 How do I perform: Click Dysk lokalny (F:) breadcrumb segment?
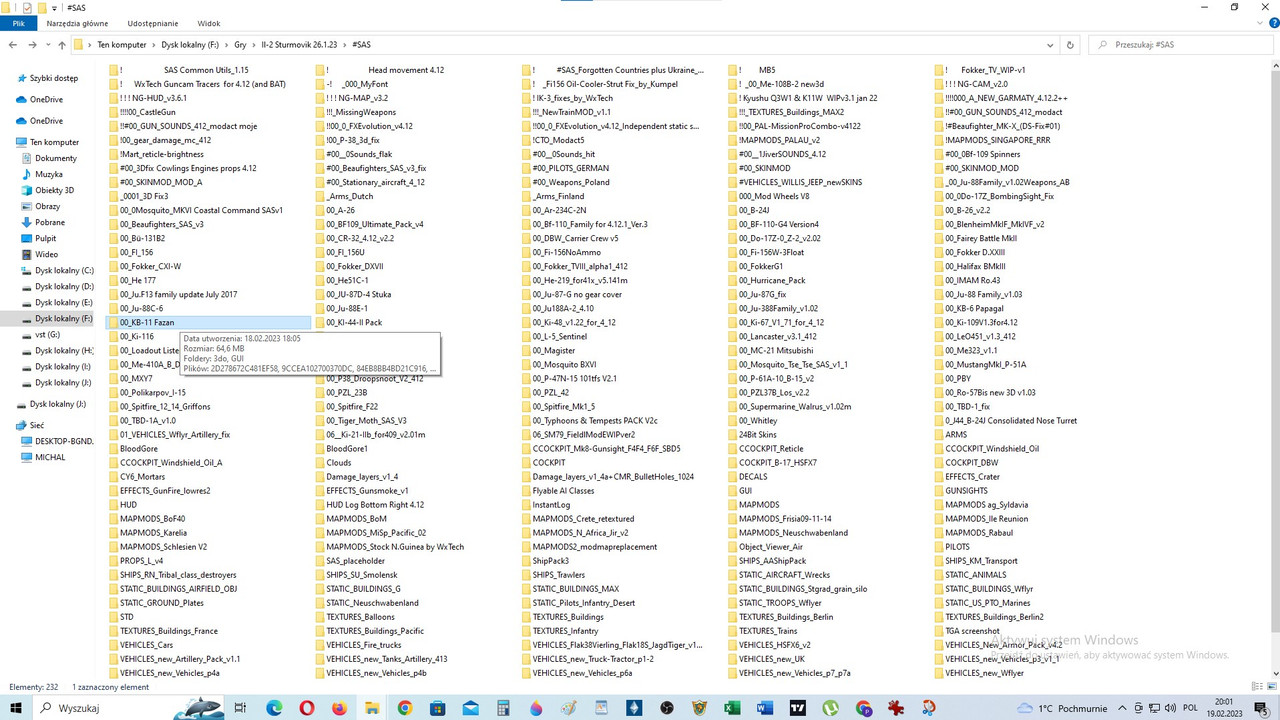(190, 45)
